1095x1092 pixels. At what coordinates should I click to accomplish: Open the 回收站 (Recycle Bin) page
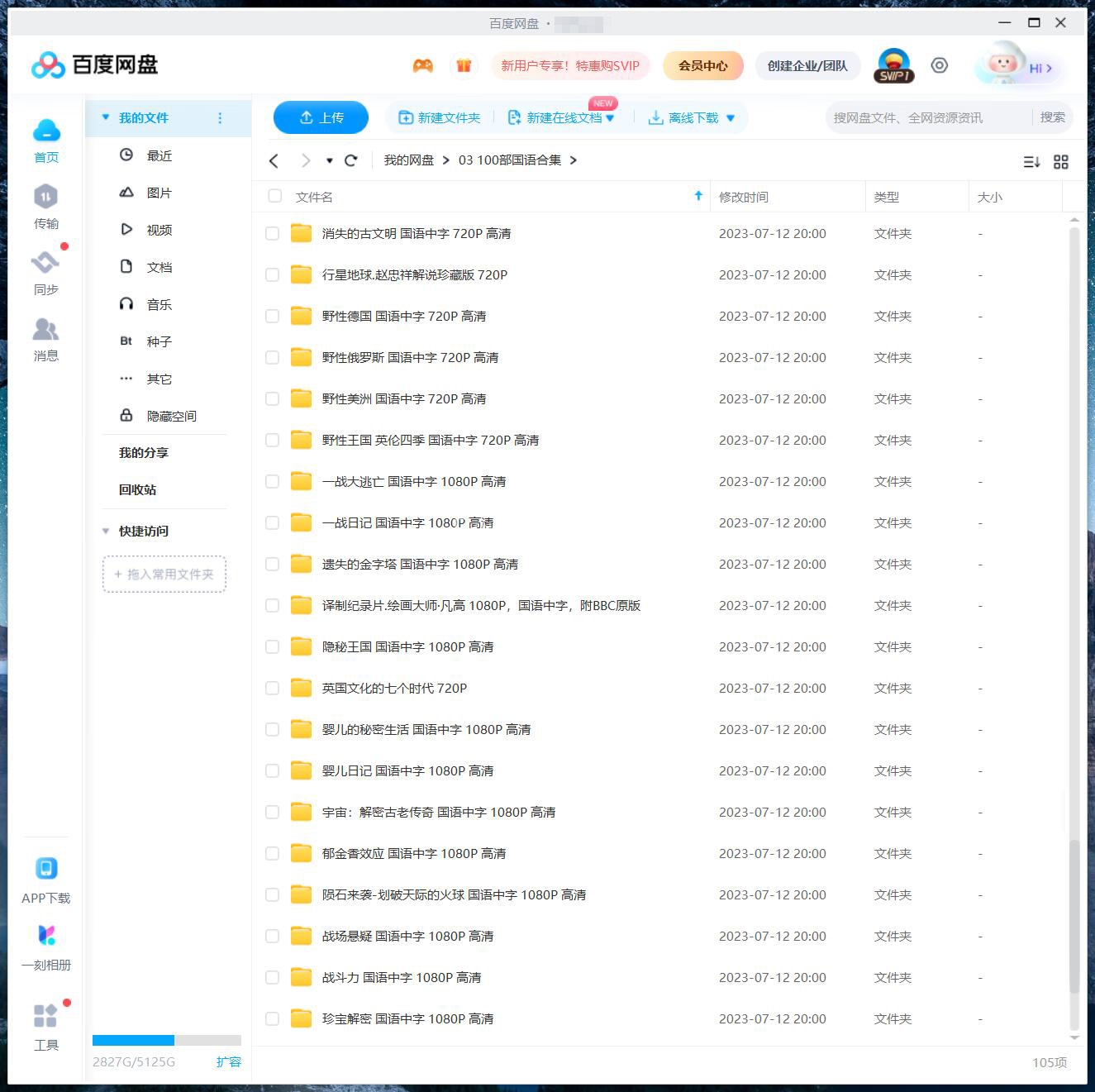pos(136,489)
